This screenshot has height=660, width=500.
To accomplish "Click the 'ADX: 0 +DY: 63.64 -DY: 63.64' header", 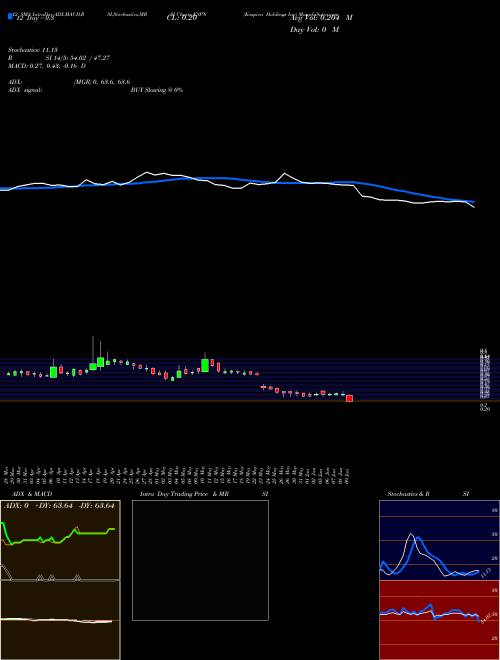I will coord(59,506).
